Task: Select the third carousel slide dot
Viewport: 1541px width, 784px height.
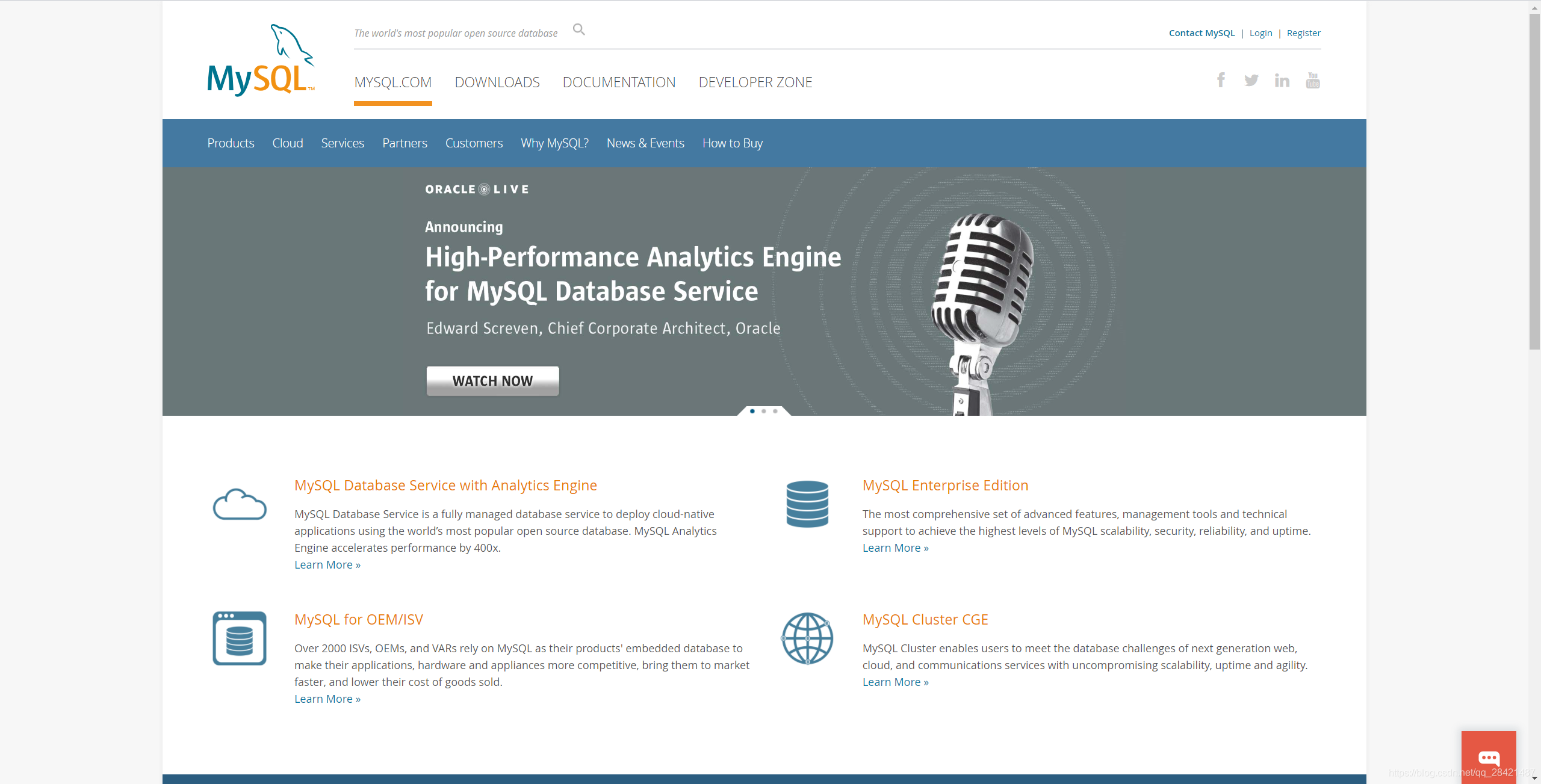Action: pyautogui.click(x=775, y=411)
